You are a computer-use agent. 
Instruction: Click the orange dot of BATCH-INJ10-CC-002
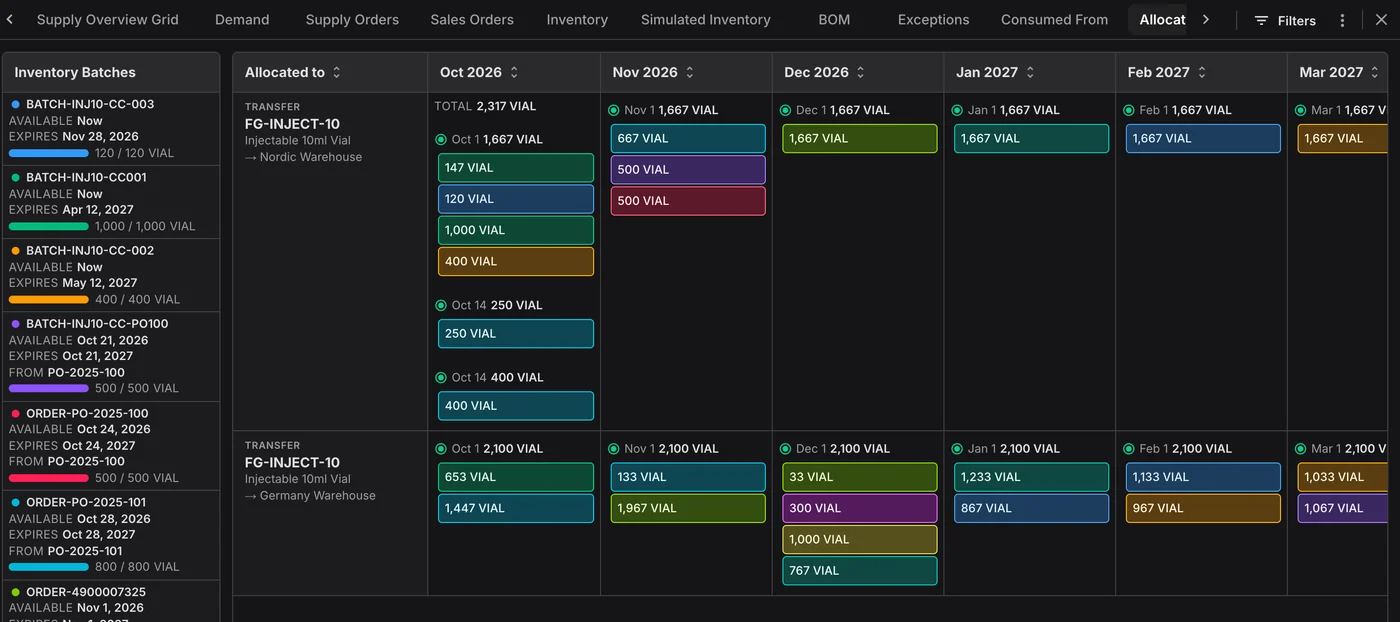coord(15,251)
